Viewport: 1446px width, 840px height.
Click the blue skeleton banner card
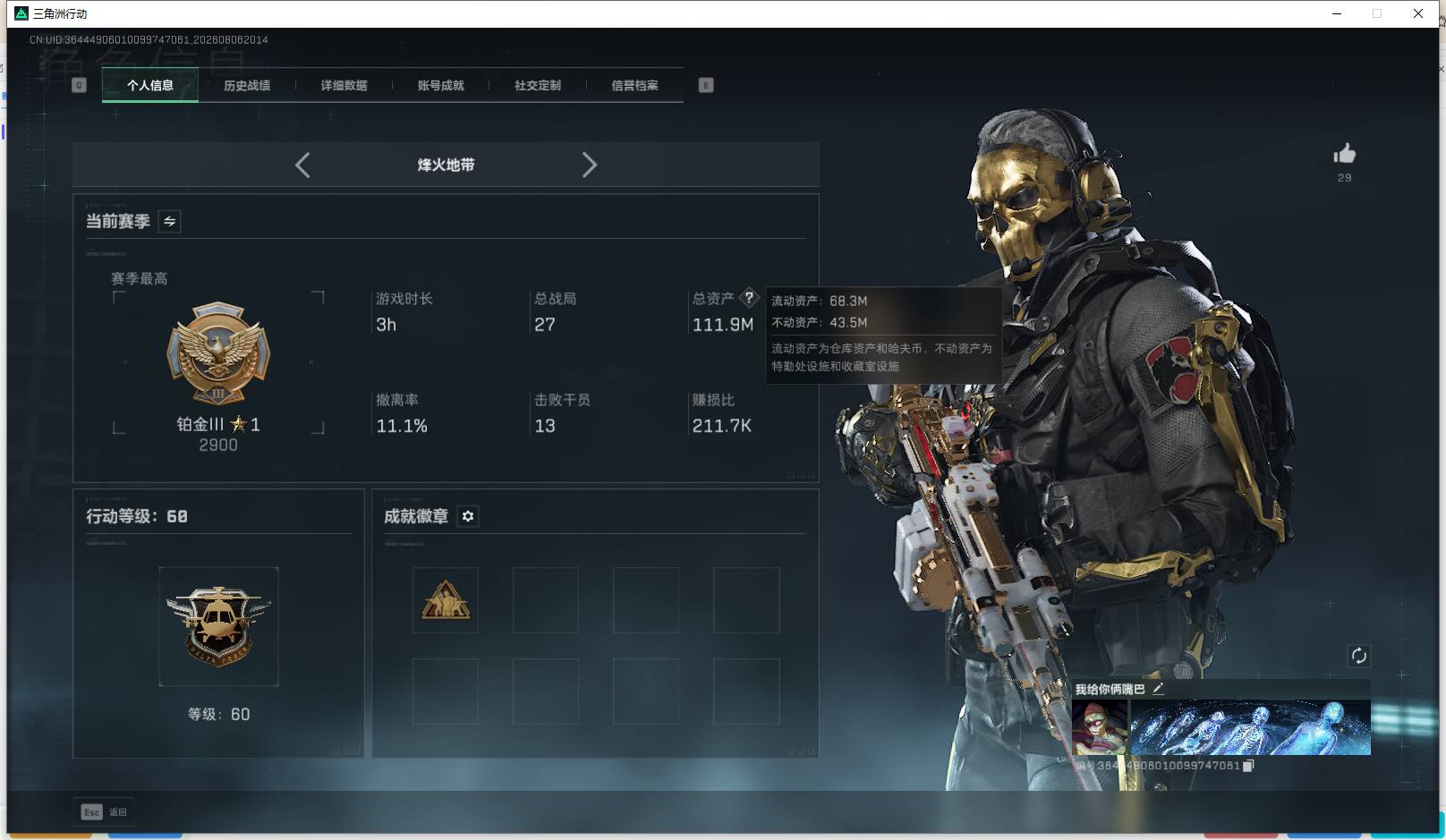tap(1250, 727)
